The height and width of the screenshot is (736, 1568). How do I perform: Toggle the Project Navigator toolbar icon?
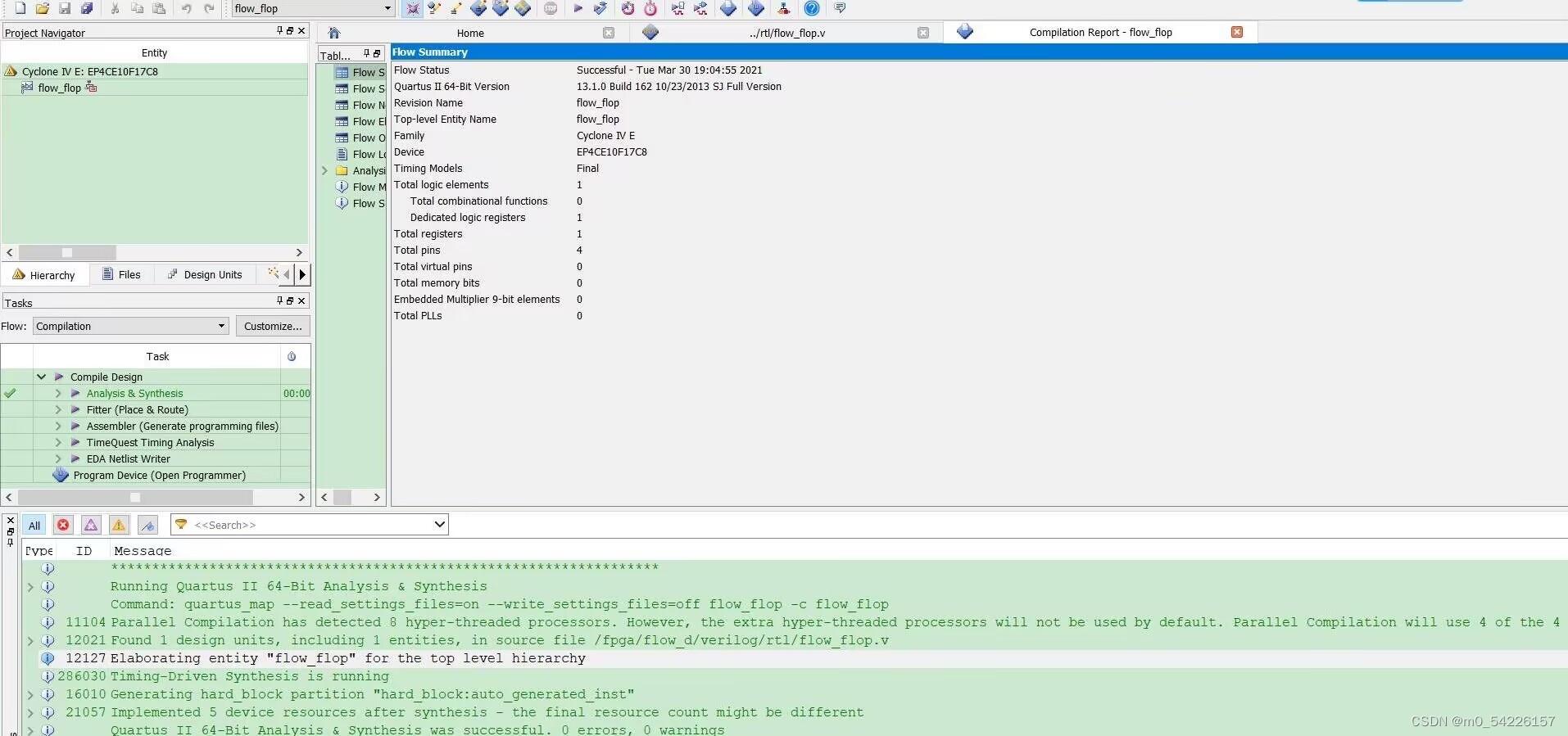413,8
